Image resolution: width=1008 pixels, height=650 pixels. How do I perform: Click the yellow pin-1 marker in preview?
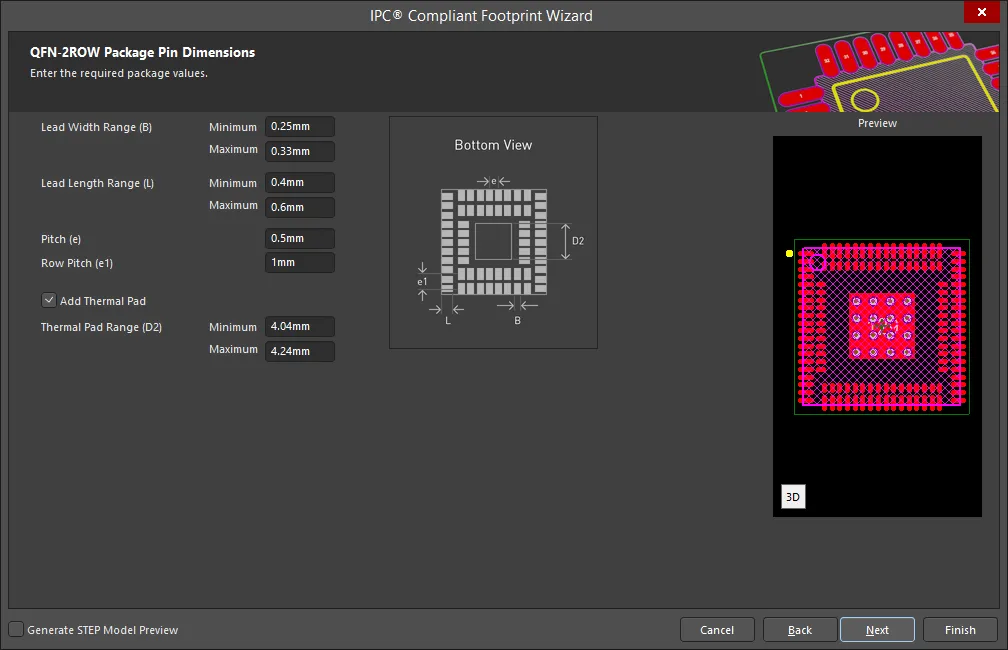[x=789, y=253]
